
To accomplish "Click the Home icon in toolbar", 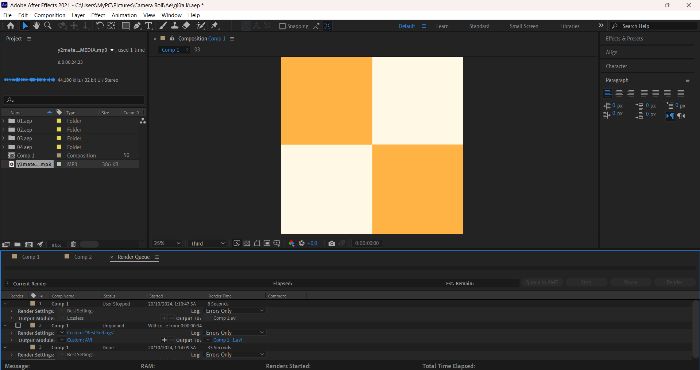I will (10, 26).
